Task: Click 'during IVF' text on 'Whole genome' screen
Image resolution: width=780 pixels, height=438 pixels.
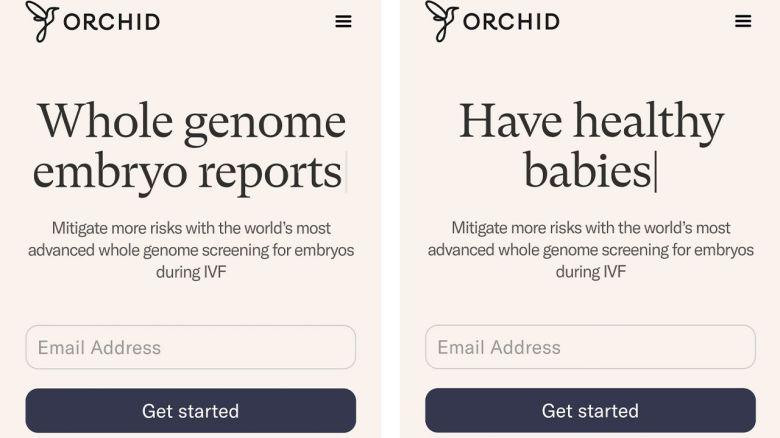Action: coord(191,271)
